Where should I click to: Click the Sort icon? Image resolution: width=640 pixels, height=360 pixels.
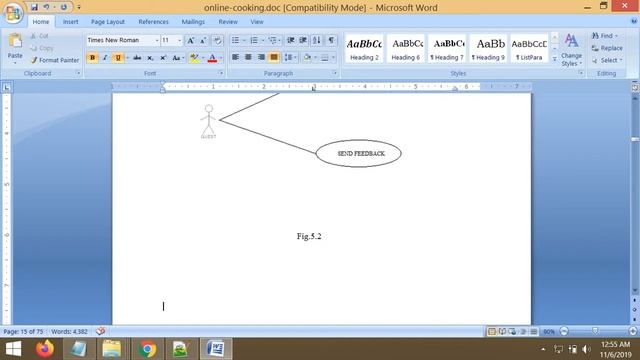[317, 40]
